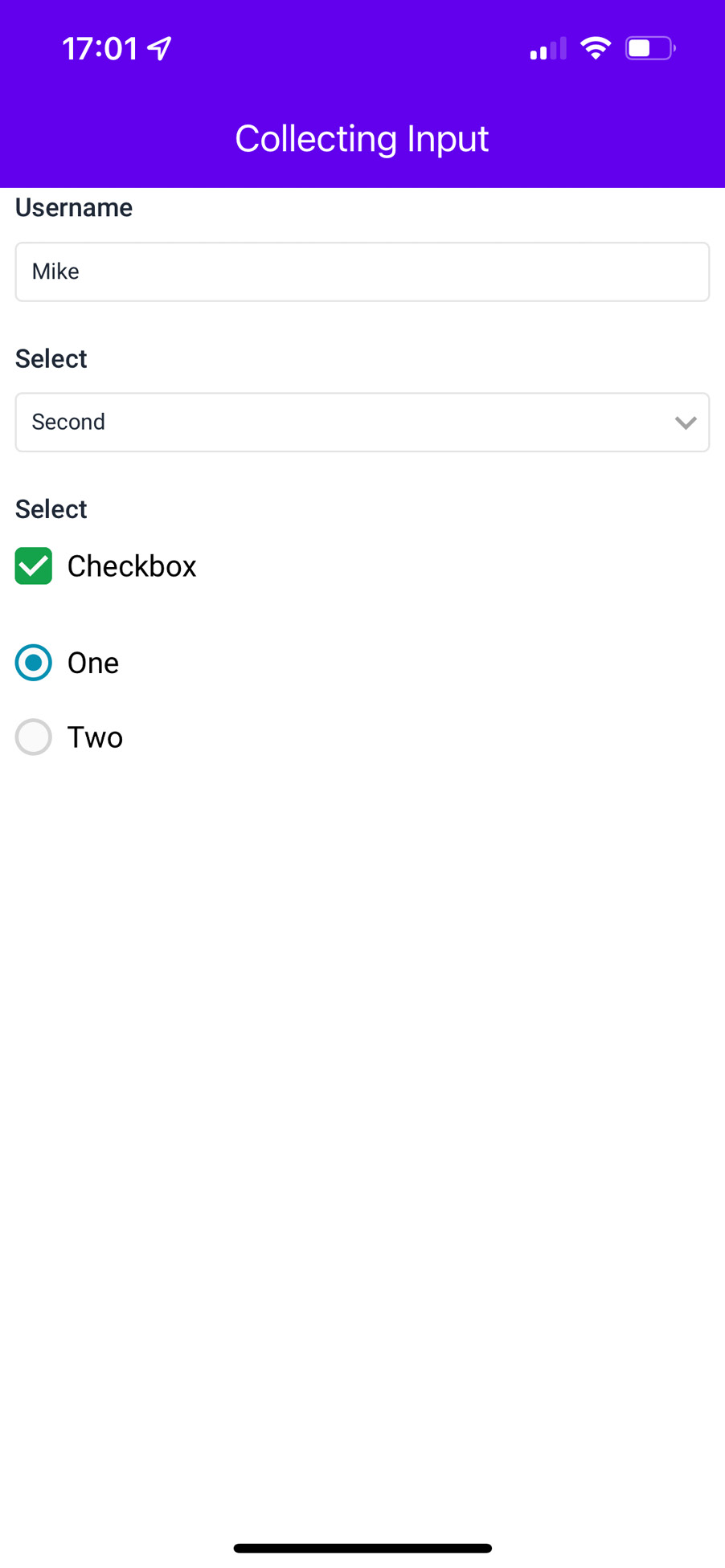
Task: Tap the cellular signal bars icon
Action: click(x=547, y=49)
